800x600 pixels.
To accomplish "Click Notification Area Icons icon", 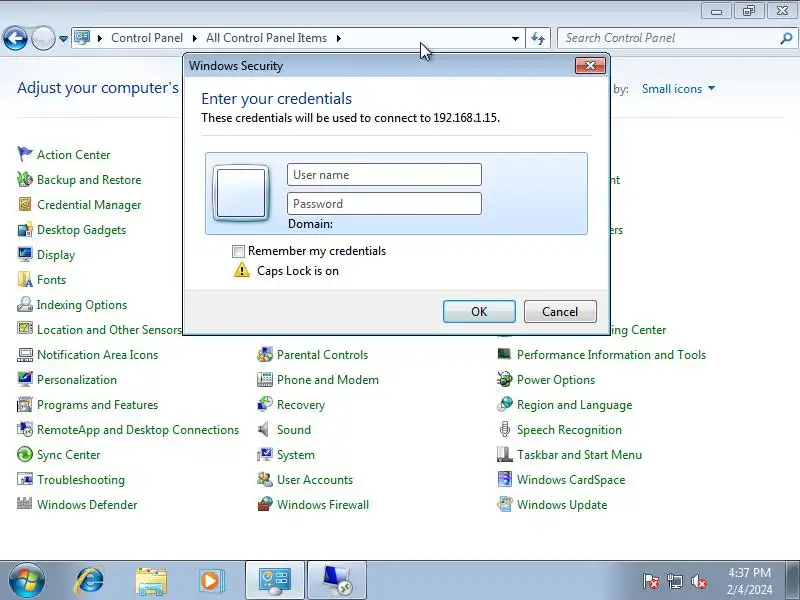I will [24, 354].
